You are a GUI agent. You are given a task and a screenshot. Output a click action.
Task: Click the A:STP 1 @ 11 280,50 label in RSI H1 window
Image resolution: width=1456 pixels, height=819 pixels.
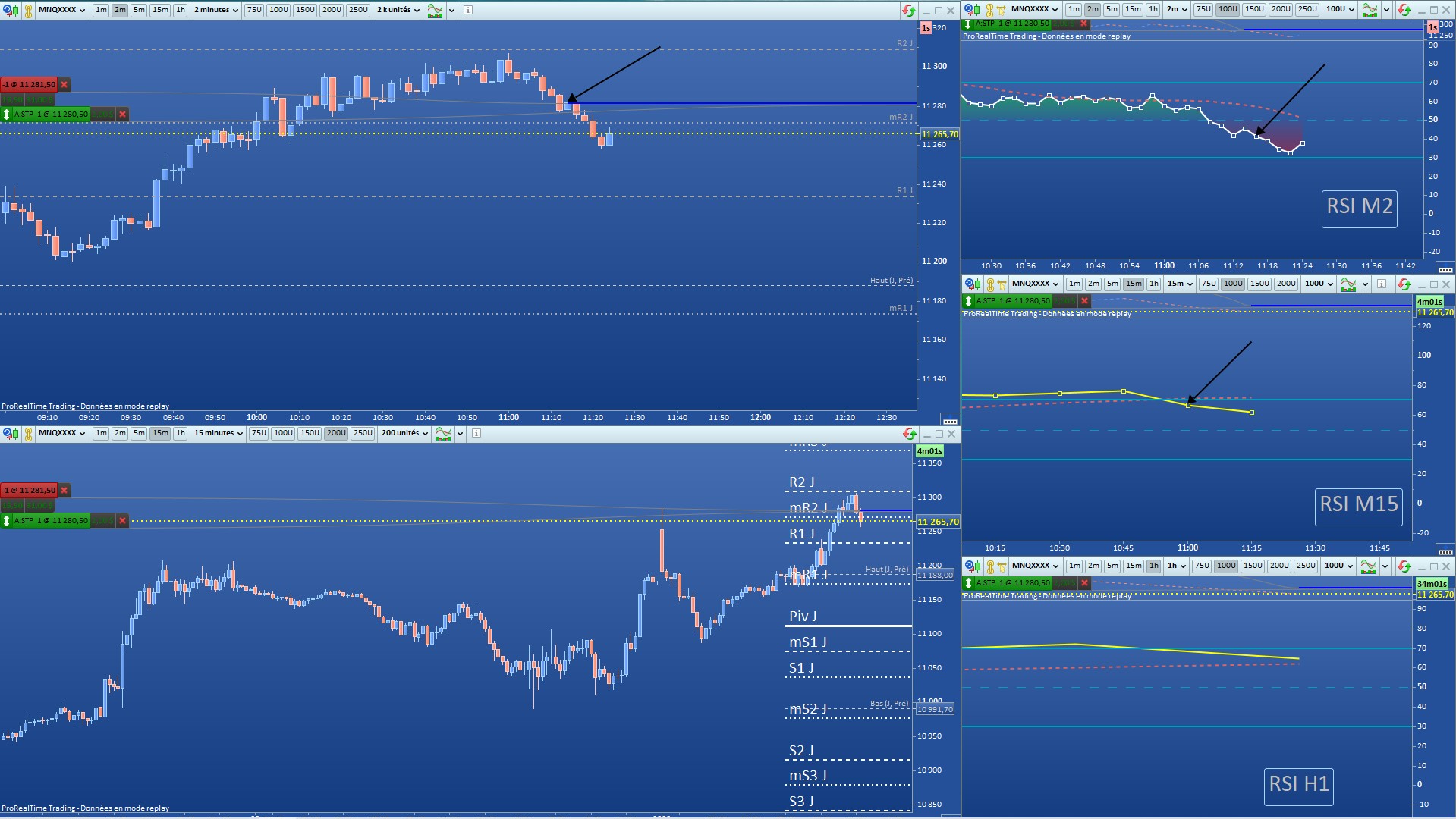(x=1013, y=583)
